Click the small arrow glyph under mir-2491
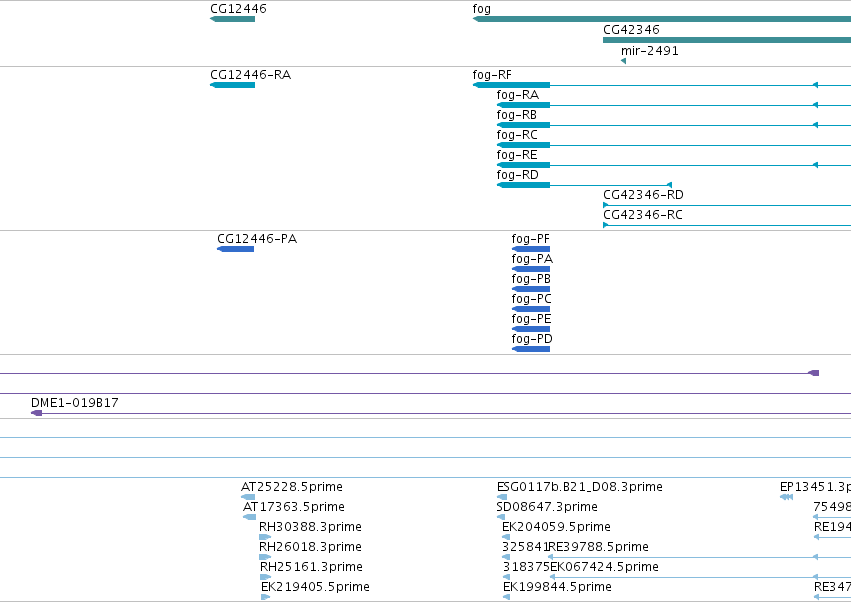This screenshot has height=602, width=851. click(624, 61)
